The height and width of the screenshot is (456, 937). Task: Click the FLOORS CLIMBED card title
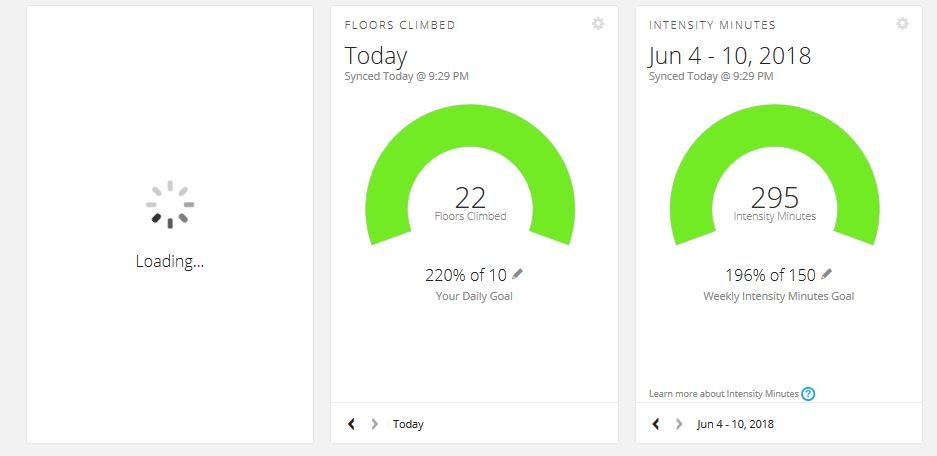[x=399, y=25]
